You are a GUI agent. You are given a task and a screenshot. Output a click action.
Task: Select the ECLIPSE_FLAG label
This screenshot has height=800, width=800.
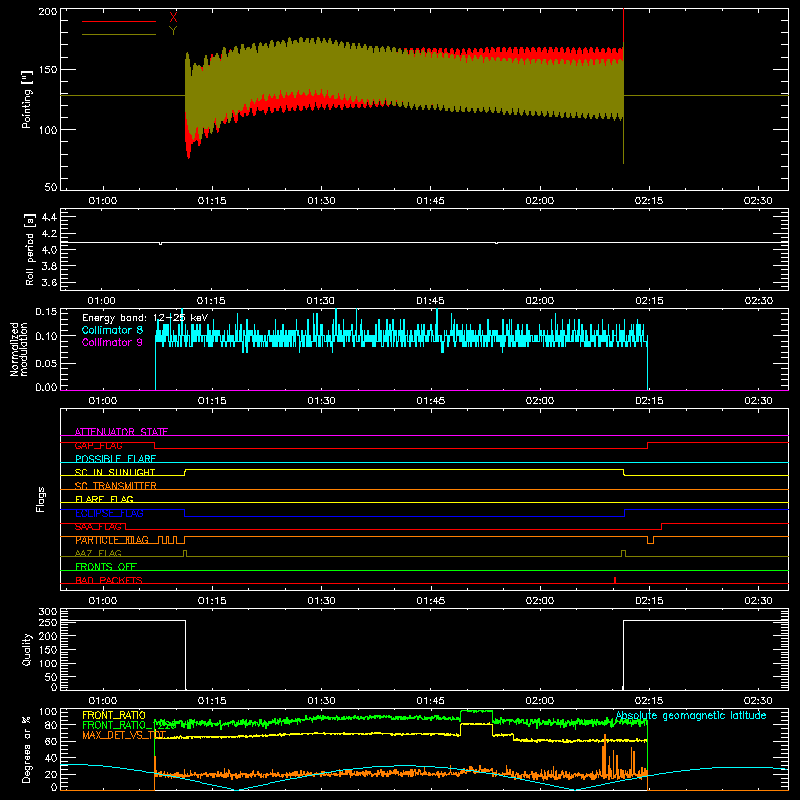pos(109,513)
